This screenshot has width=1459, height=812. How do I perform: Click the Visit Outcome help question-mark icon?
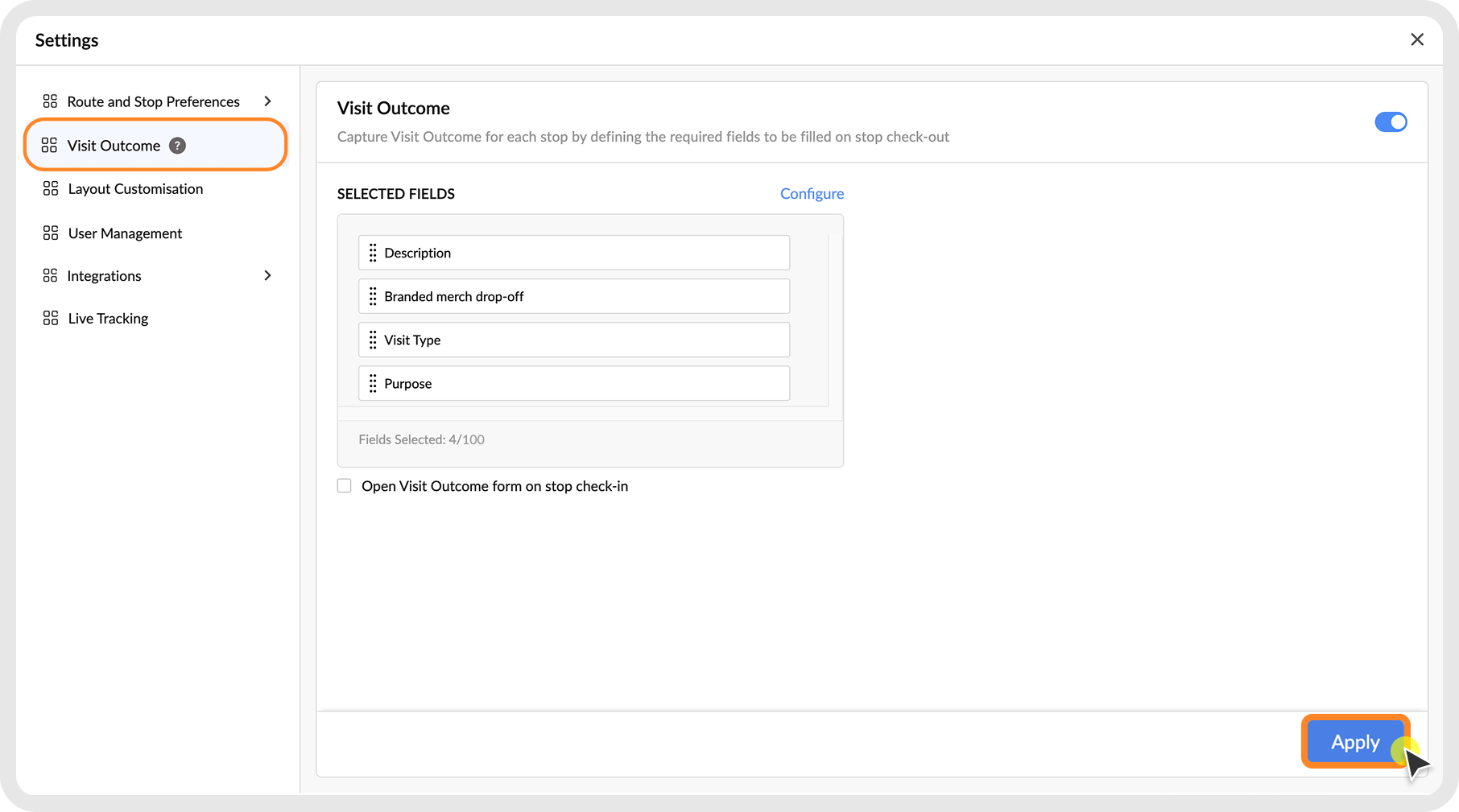point(177,146)
